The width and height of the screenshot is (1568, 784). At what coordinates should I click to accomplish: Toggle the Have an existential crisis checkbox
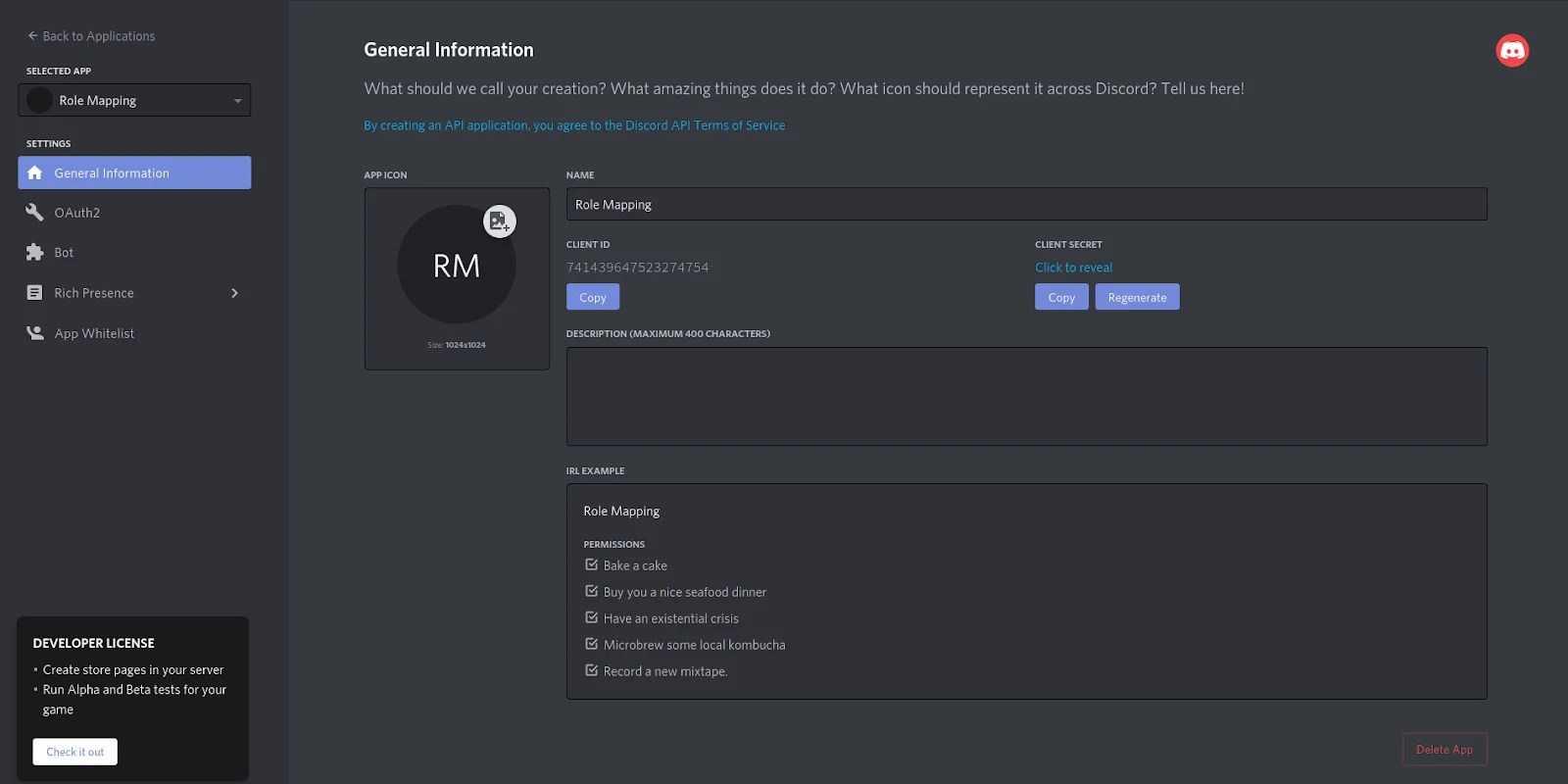tap(591, 617)
